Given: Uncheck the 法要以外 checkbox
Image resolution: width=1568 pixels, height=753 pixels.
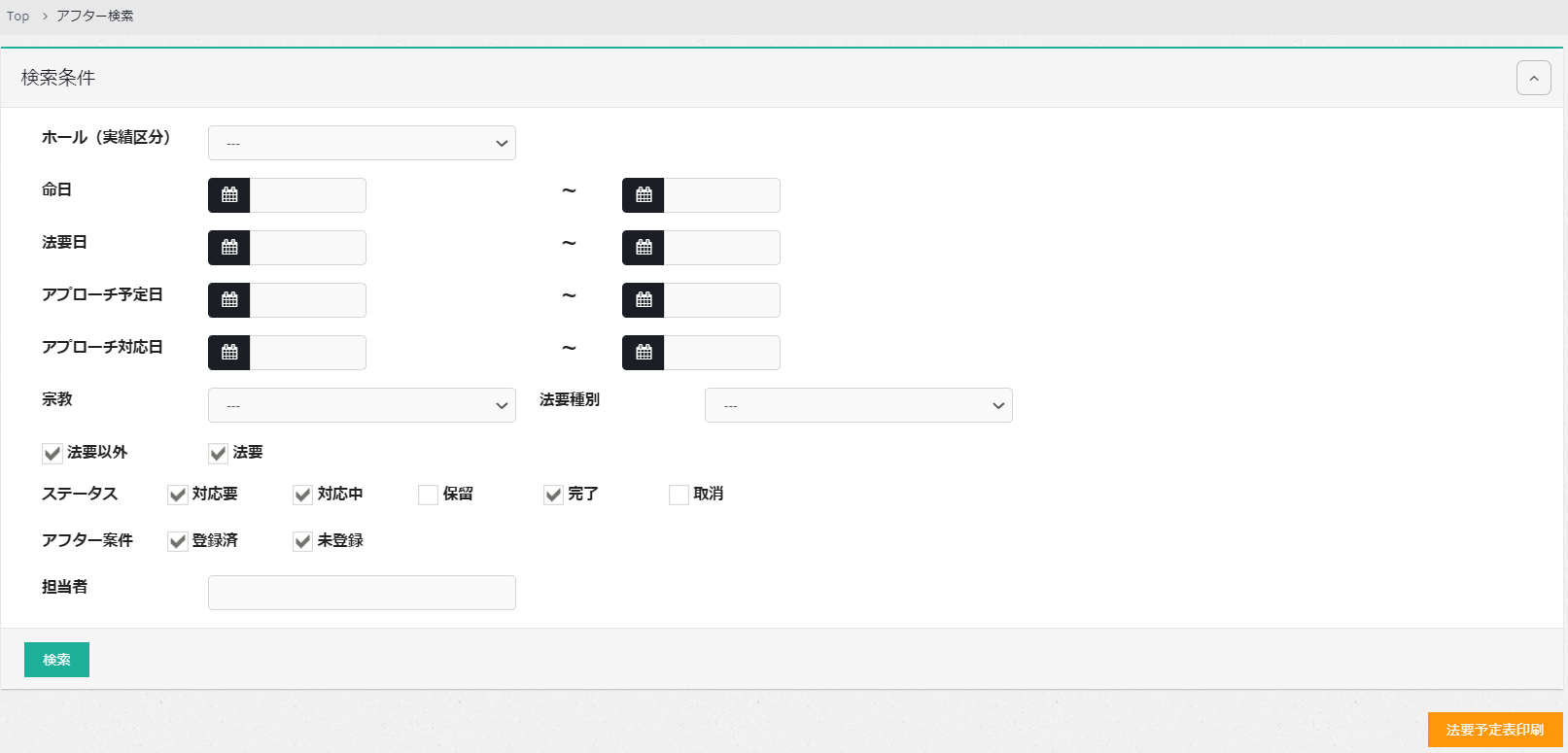Looking at the screenshot, I should coord(52,454).
